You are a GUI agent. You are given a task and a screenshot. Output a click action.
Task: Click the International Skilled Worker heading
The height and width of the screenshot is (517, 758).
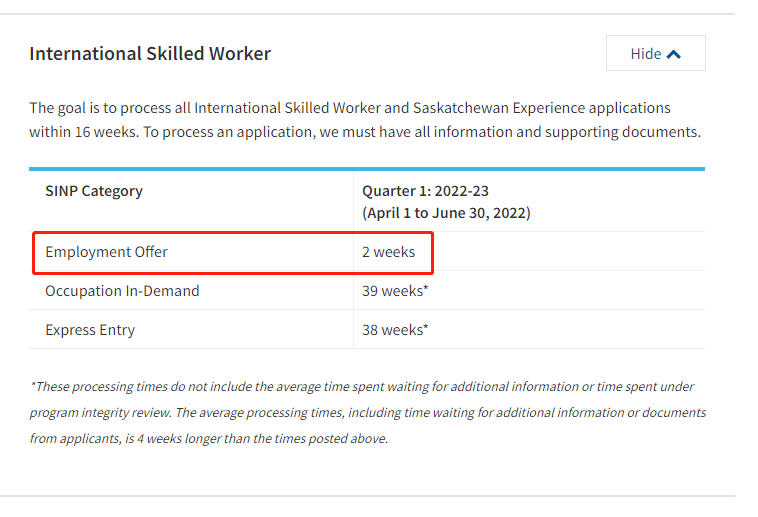click(x=150, y=54)
